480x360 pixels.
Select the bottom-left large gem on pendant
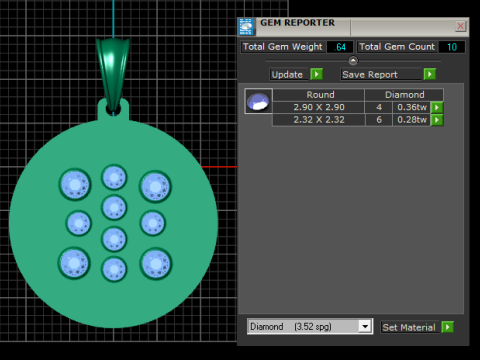(74, 263)
